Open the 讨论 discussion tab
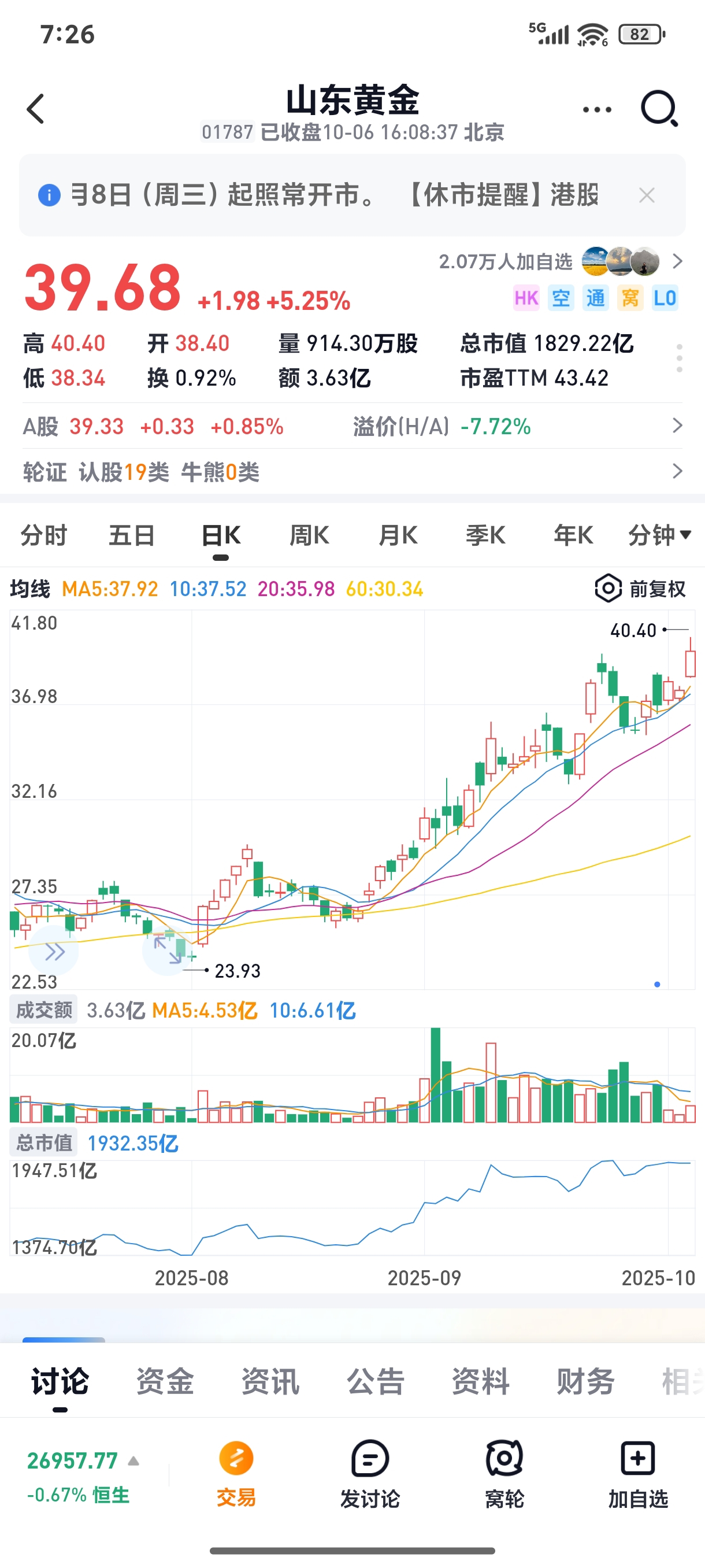705x1568 pixels. (x=60, y=1381)
